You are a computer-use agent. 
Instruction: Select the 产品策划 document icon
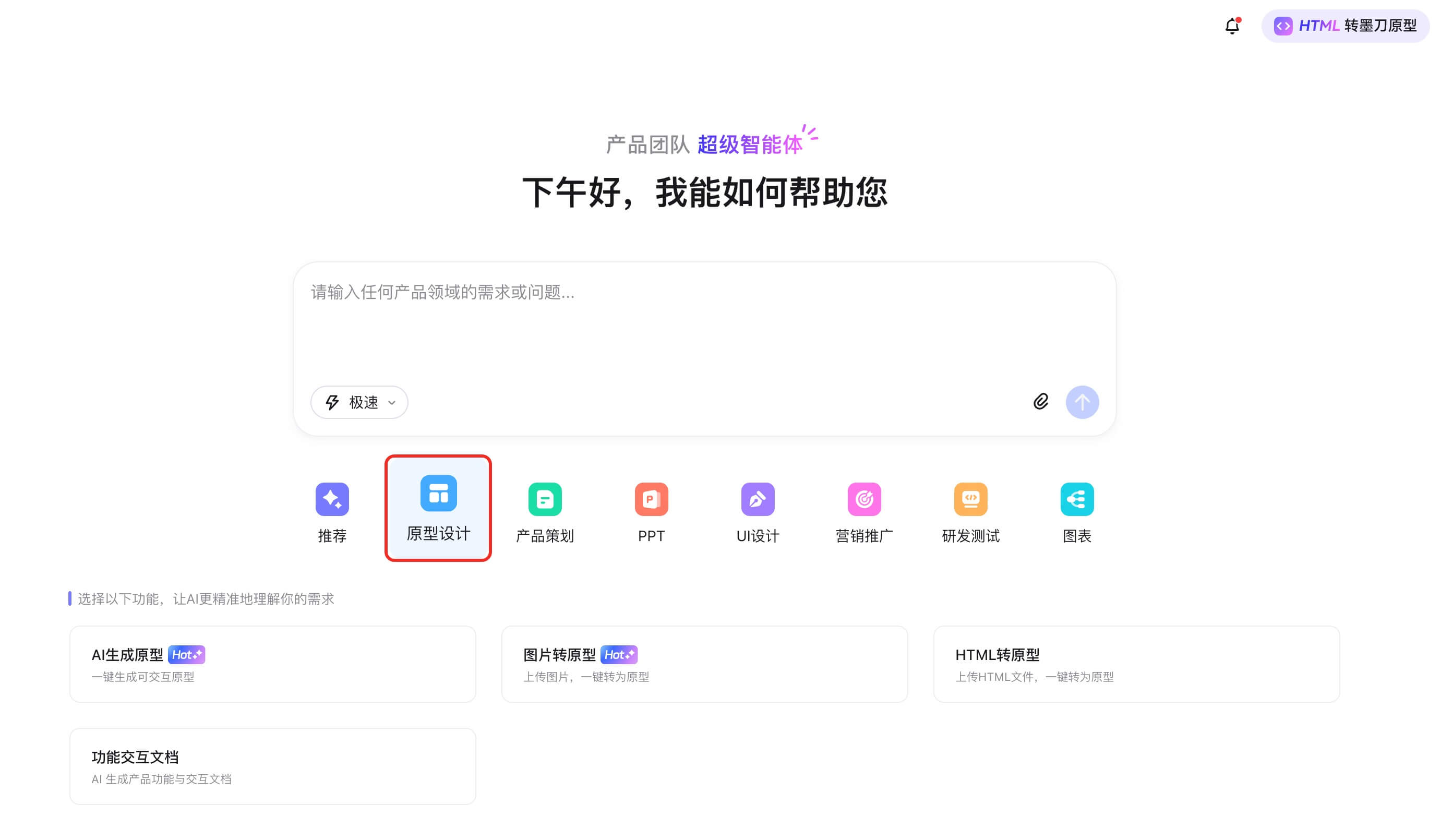click(x=544, y=499)
